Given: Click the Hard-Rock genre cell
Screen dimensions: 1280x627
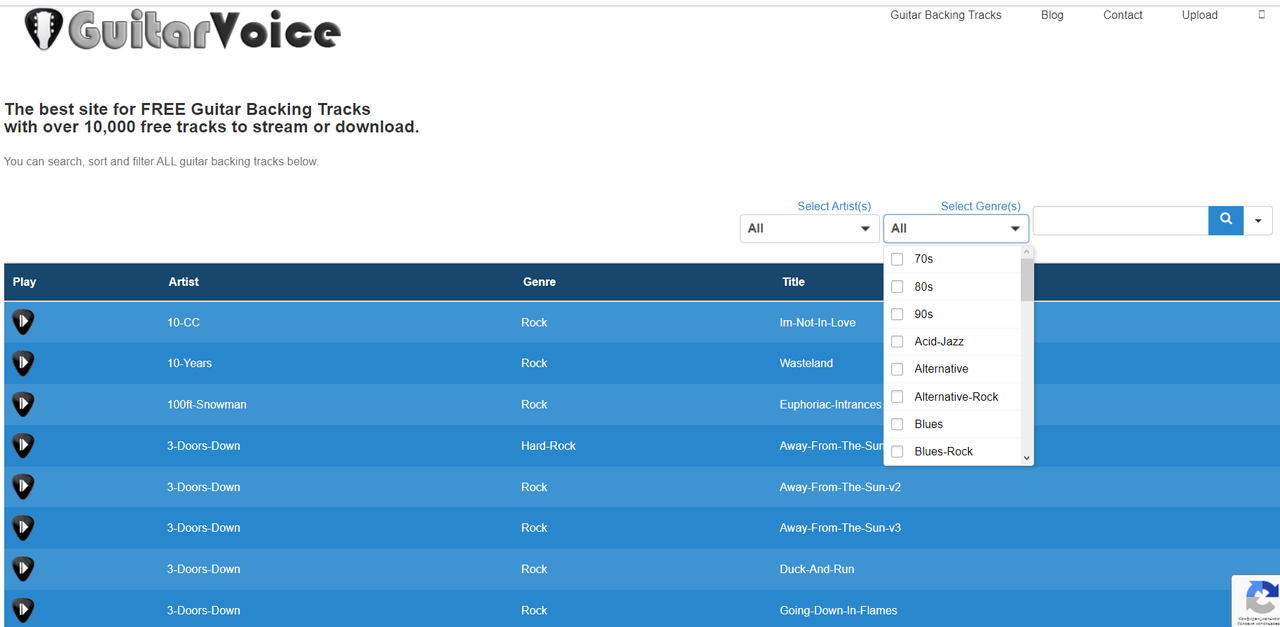Looking at the screenshot, I should click(x=548, y=445).
